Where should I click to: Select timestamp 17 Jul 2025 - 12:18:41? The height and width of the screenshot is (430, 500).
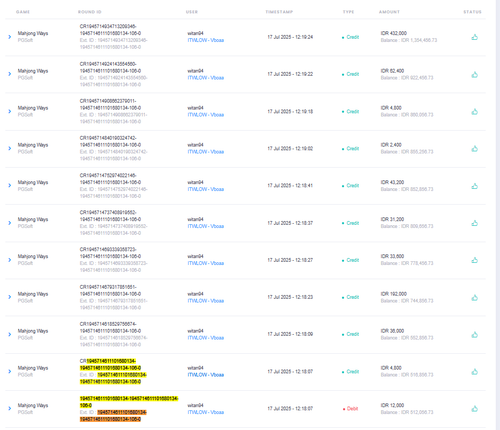(290, 185)
